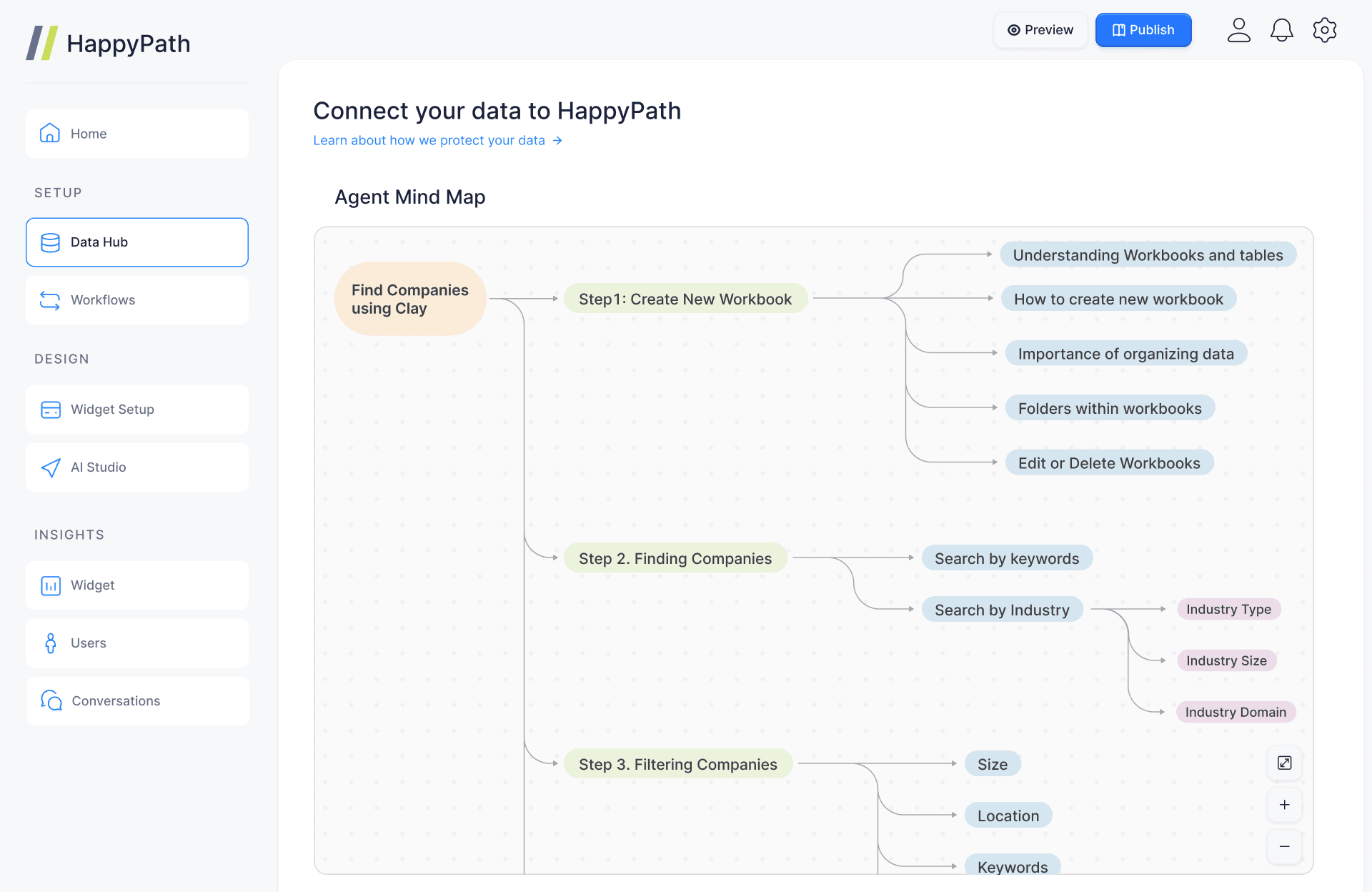Viewport: 1372px width, 892px height.
Task: Open AI Studio menu item
Action: click(137, 467)
